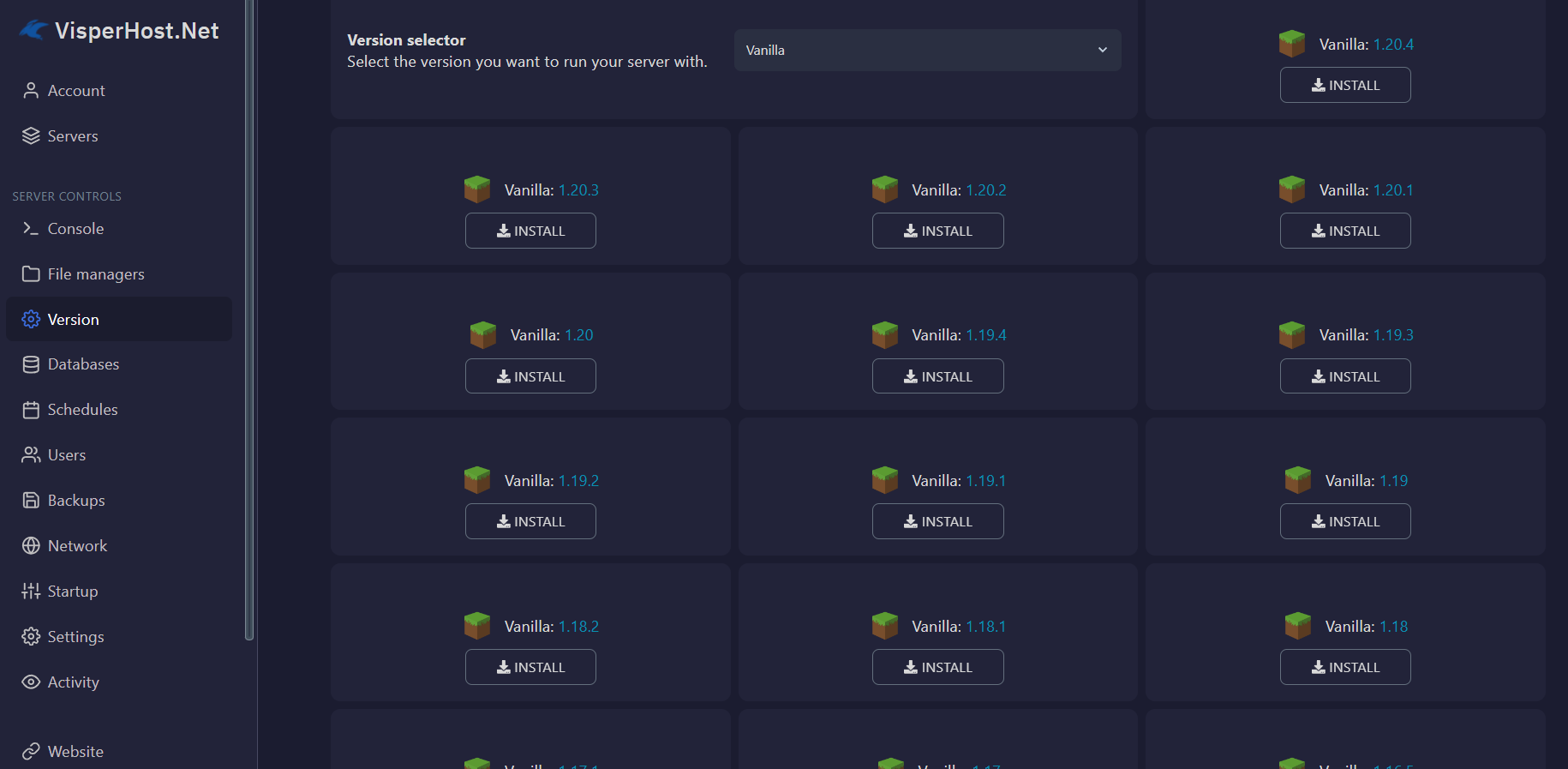Image resolution: width=1568 pixels, height=769 pixels.
Task: Click the Servers stack icon
Action: point(31,136)
